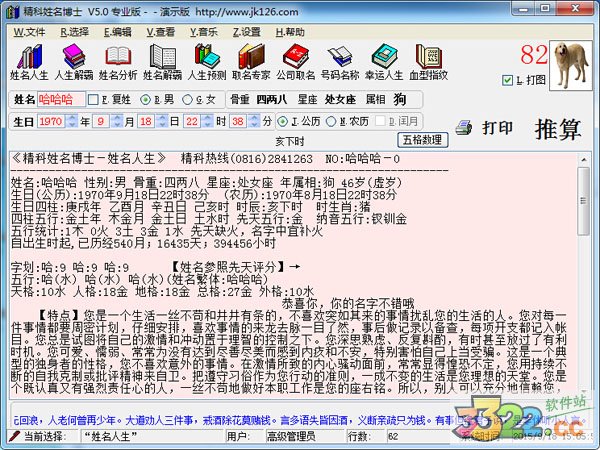This screenshot has width=600, height=450.
Task: Click the 推算 calculate button
Action: (558, 129)
